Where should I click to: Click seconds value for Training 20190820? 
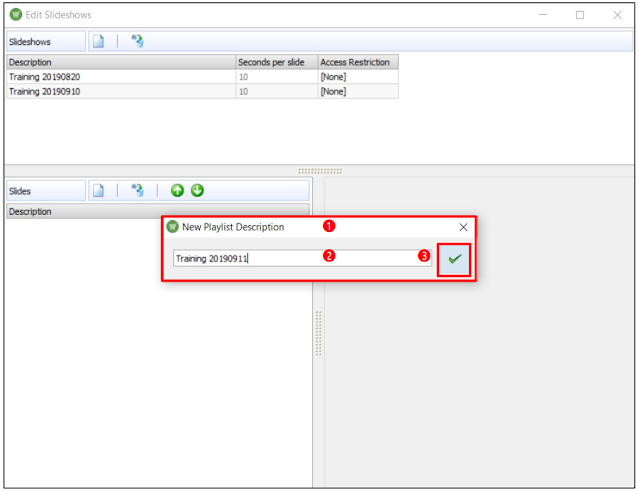coord(277,77)
